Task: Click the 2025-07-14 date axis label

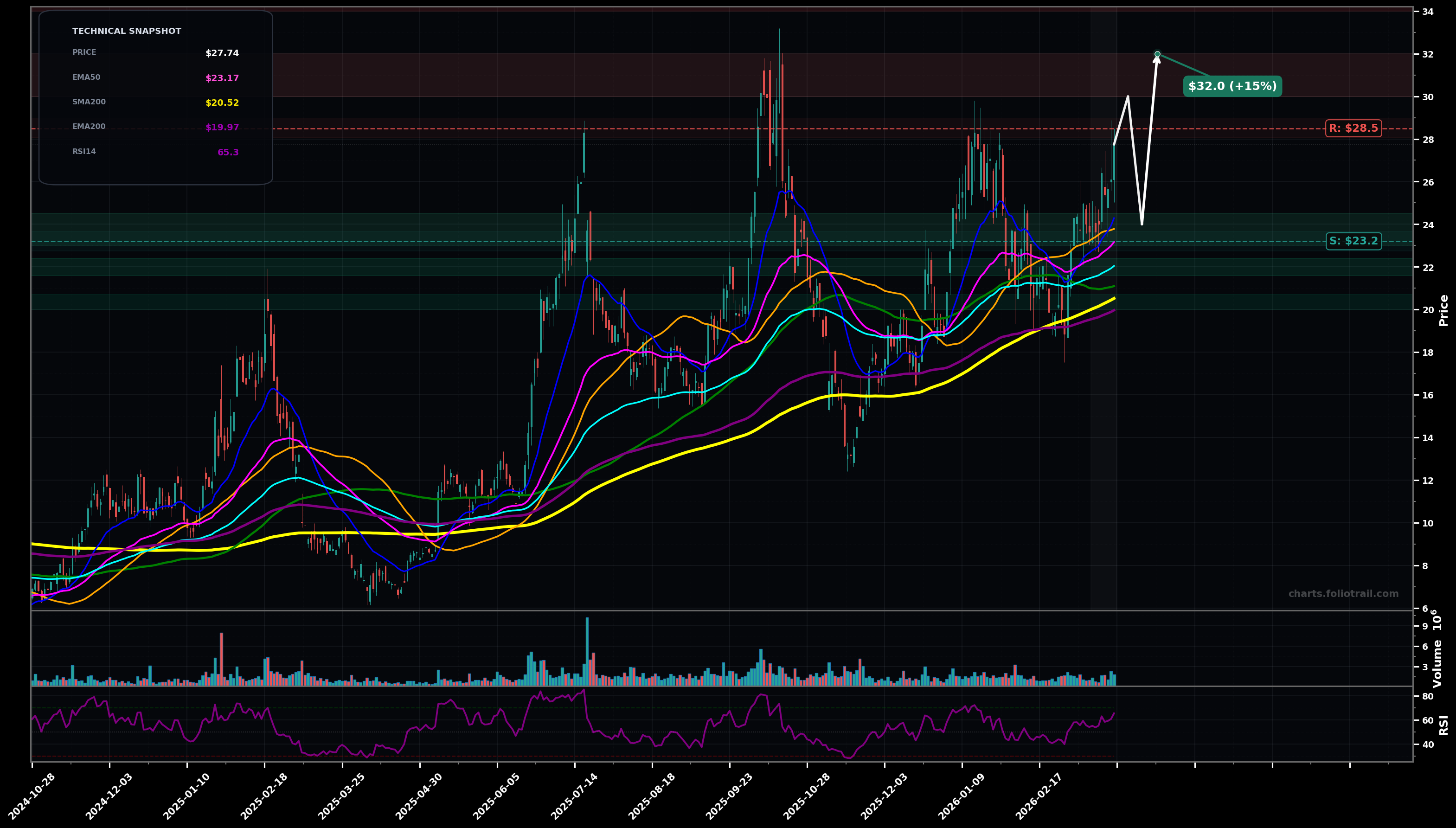Action: tap(577, 795)
